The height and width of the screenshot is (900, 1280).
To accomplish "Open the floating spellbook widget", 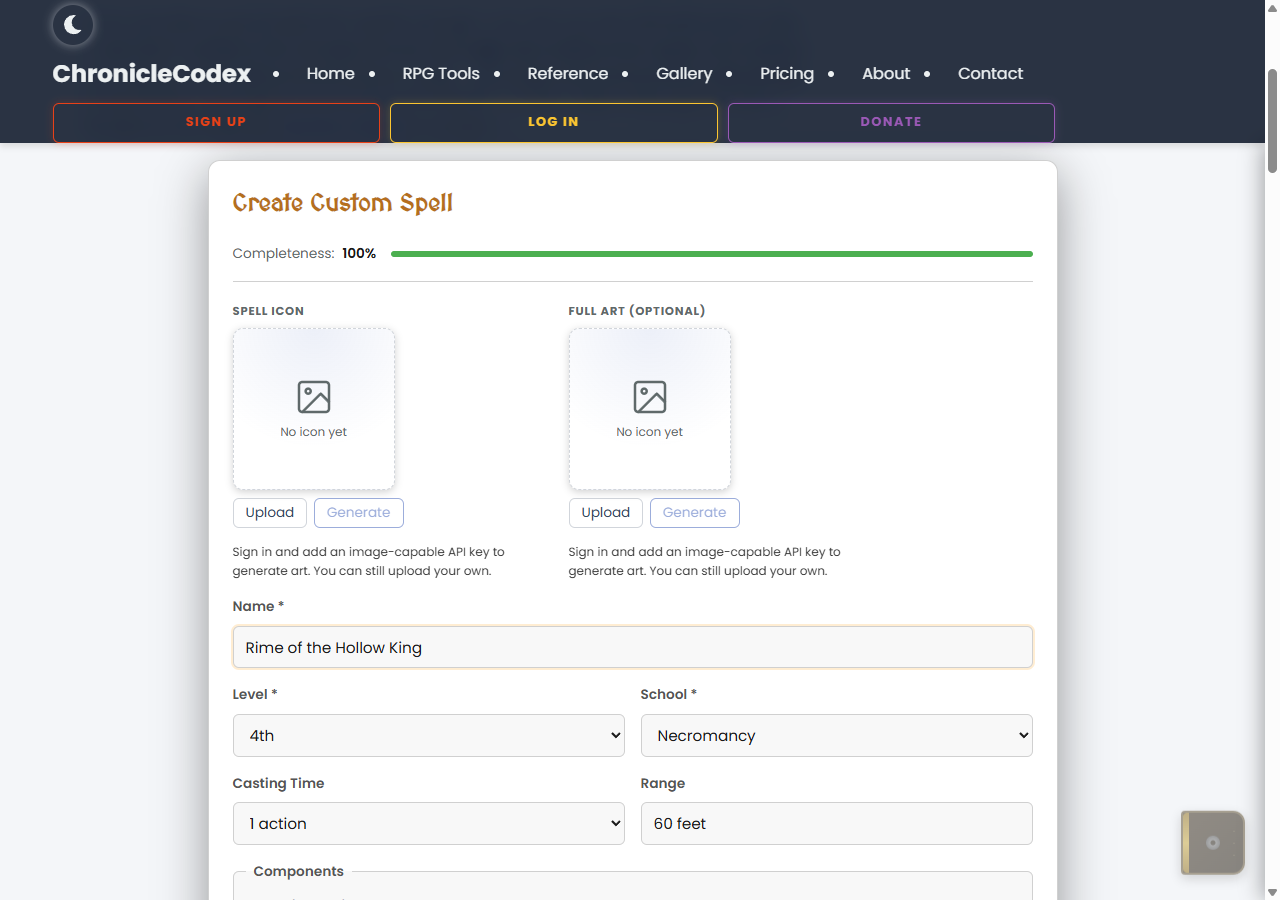I will click(1213, 843).
